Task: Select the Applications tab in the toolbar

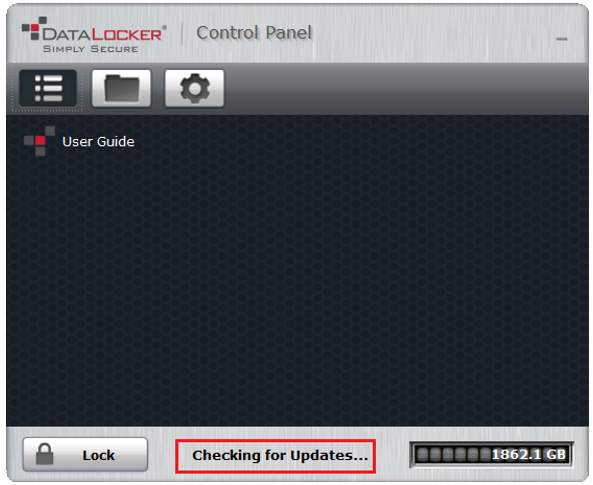Action: pyautogui.click(x=48, y=89)
